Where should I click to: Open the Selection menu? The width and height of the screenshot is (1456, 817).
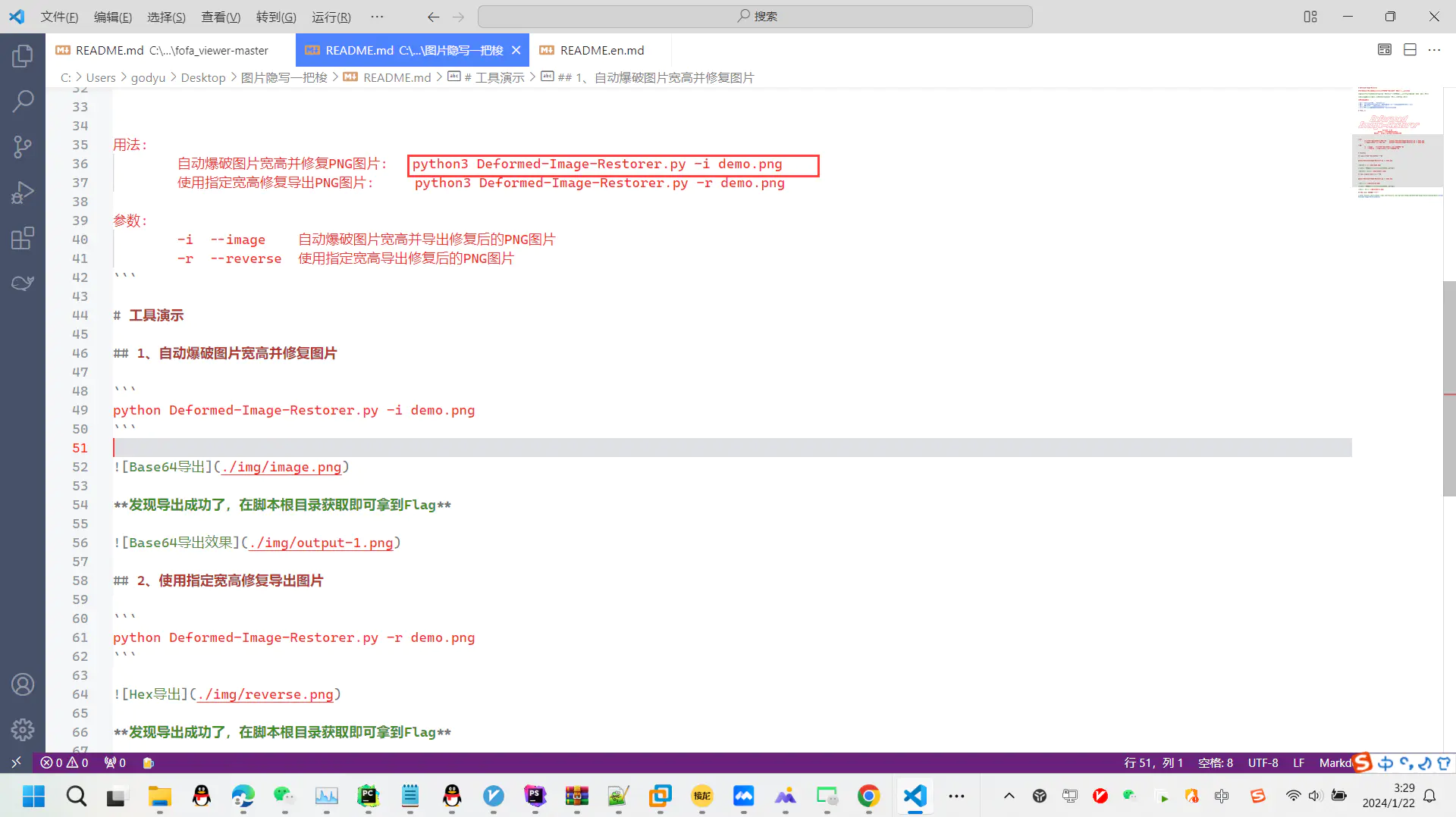[166, 17]
